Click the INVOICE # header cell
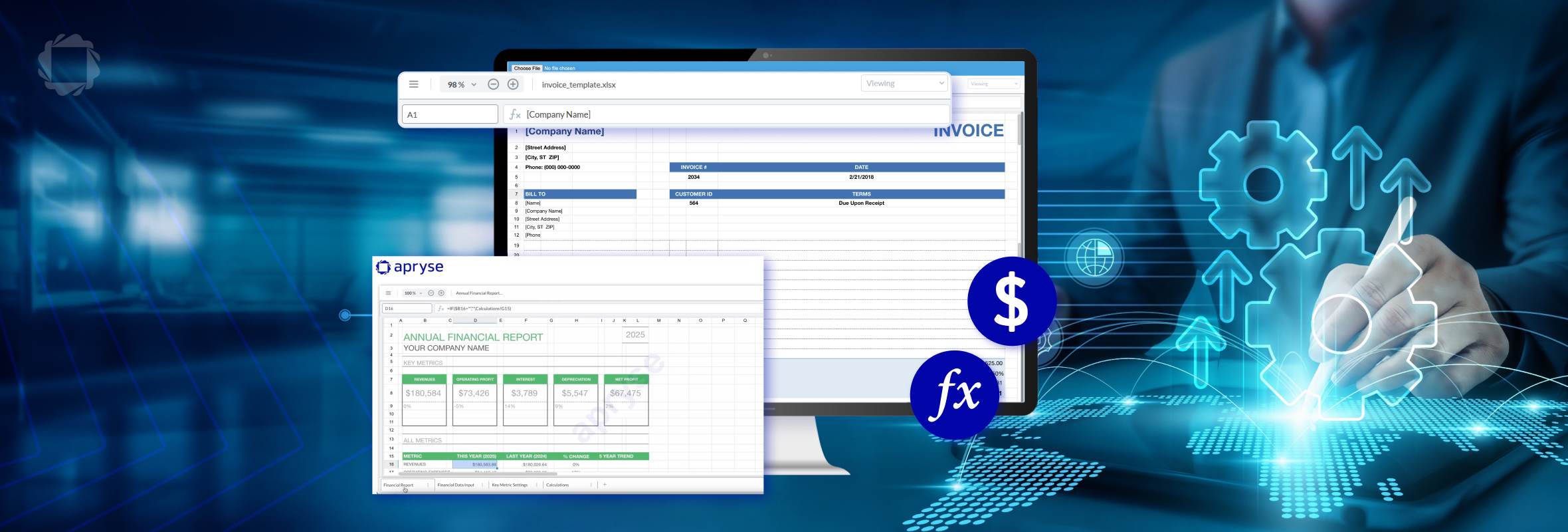This screenshot has height=532, width=1568. tap(694, 168)
